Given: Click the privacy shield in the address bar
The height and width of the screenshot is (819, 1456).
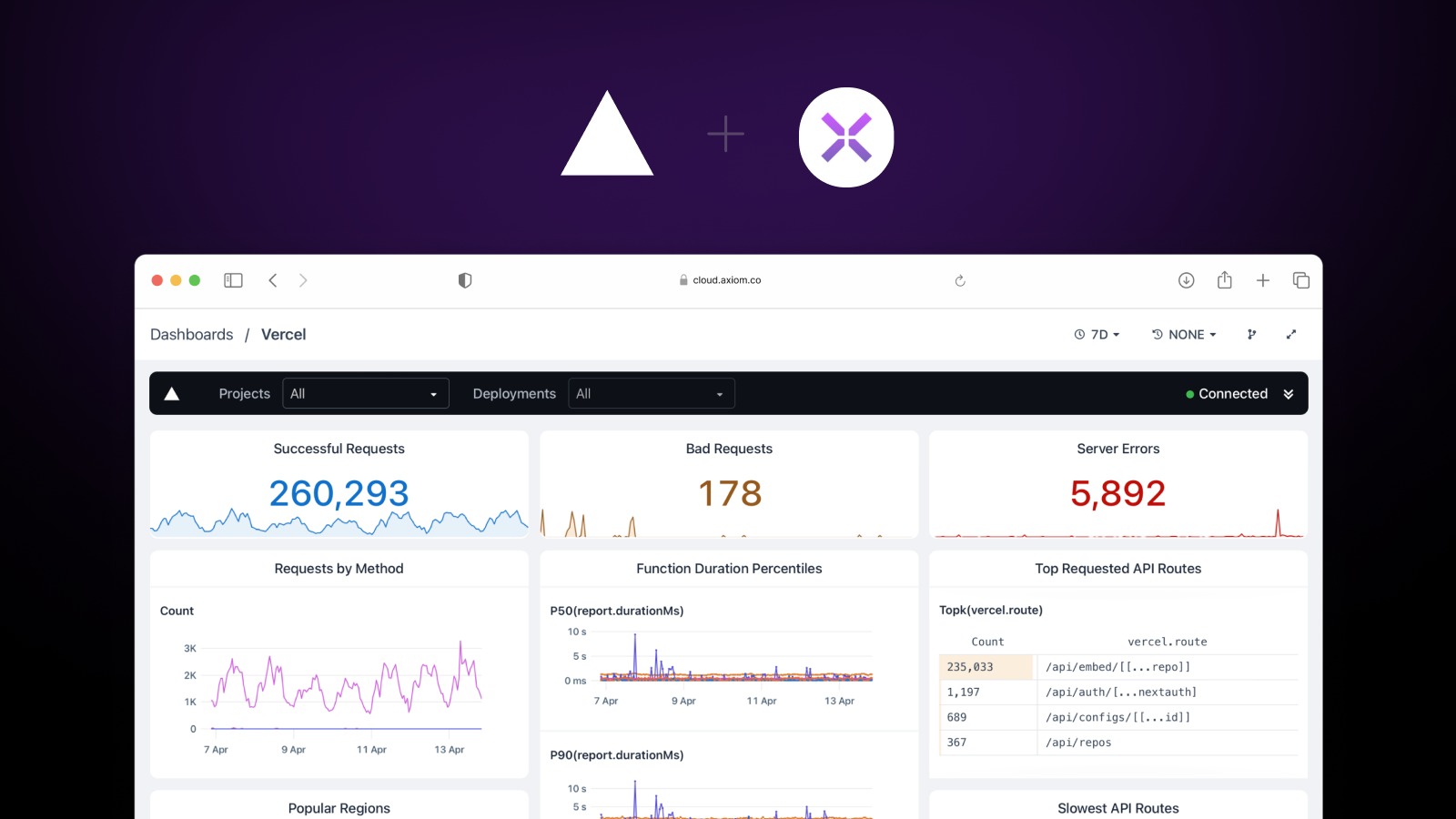Looking at the screenshot, I should pos(464,280).
